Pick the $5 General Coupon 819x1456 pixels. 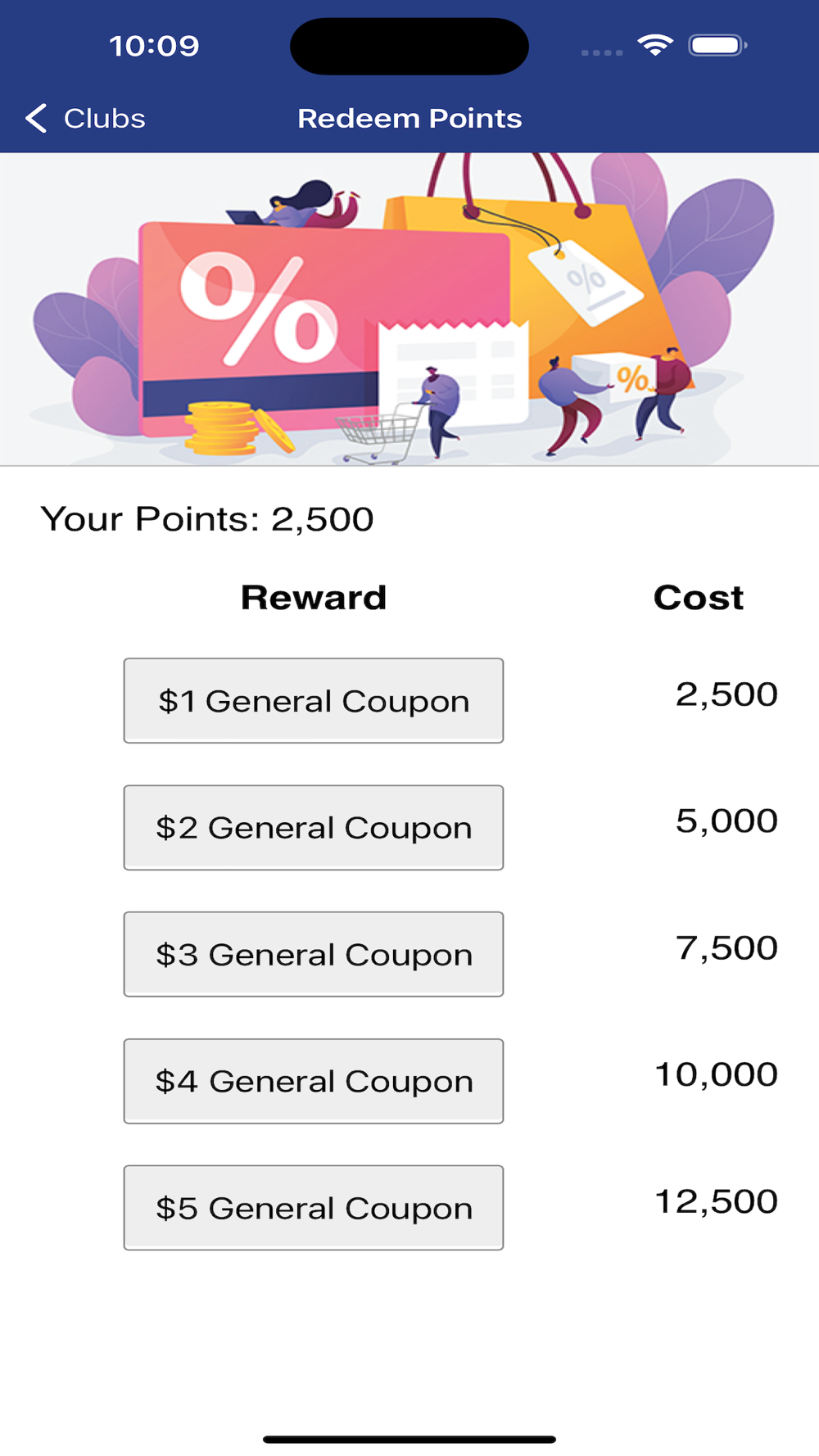coord(314,1208)
